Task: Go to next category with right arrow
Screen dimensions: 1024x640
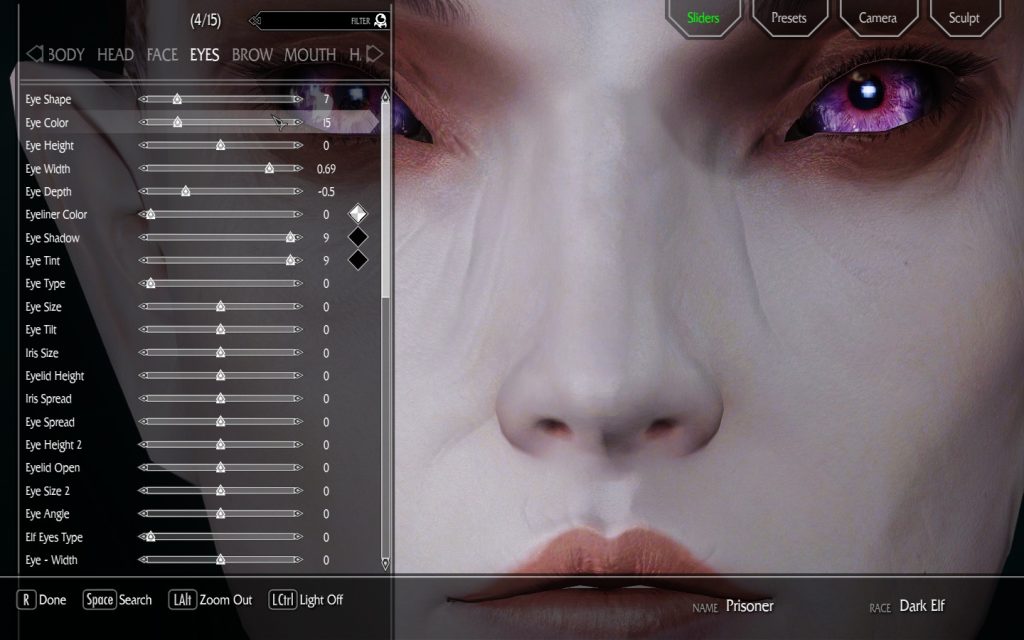Action: (x=375, y=54)
